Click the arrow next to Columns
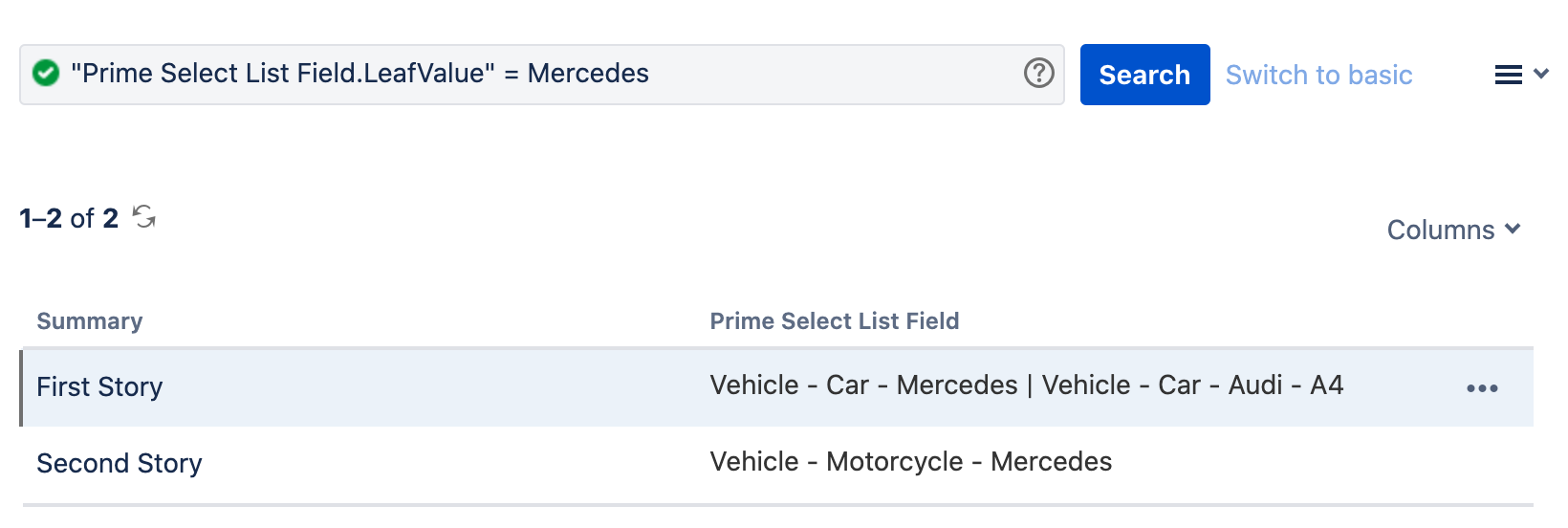Screen dimensions: 1568x528 [1513, 229]
